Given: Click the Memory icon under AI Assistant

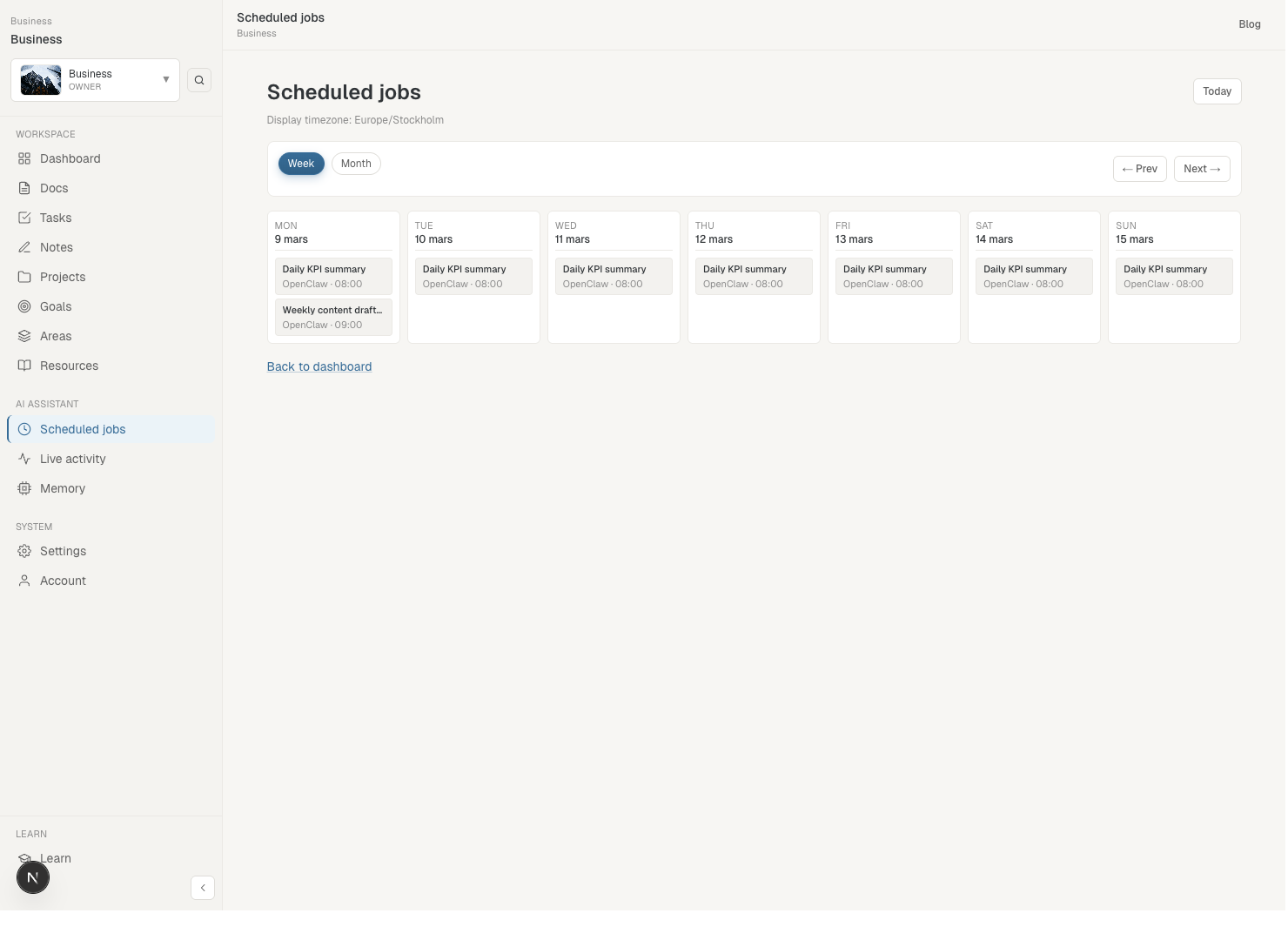Looking at the screenshot, I should click(23, 488).
